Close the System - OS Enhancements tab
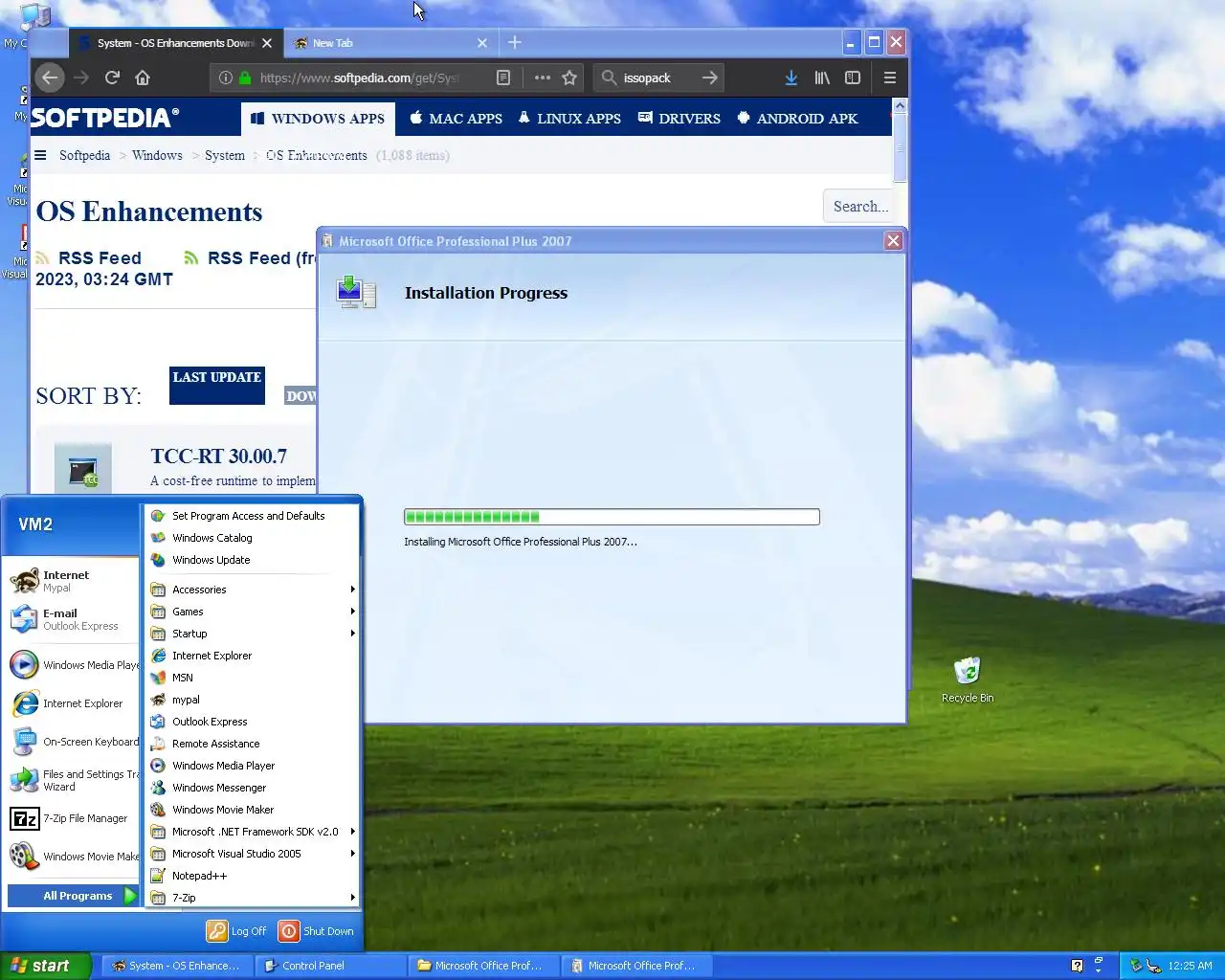The width and height of the screenshot is (1225, 980). 267,43
